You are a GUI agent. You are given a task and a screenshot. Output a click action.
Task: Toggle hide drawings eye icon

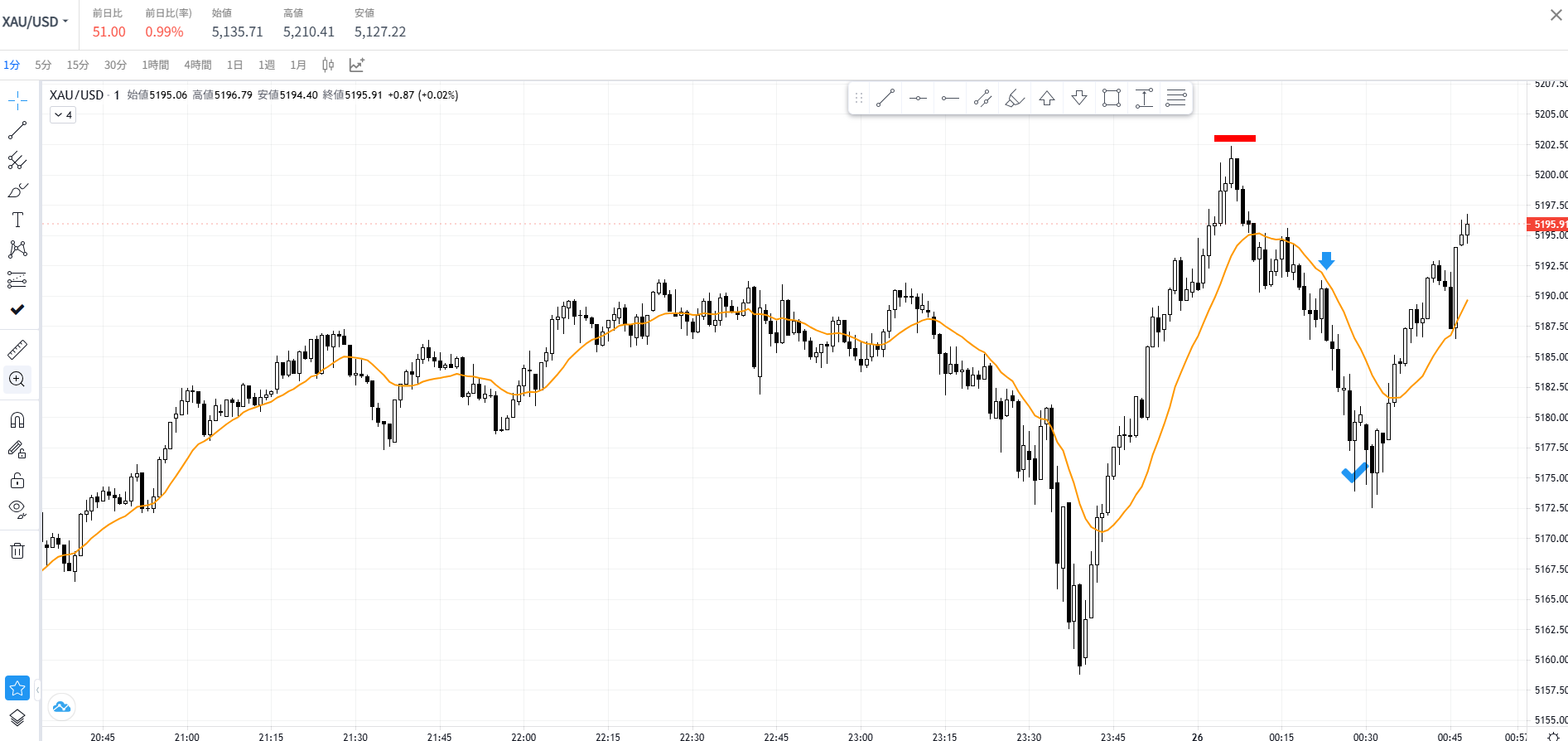tap(17, 508)
